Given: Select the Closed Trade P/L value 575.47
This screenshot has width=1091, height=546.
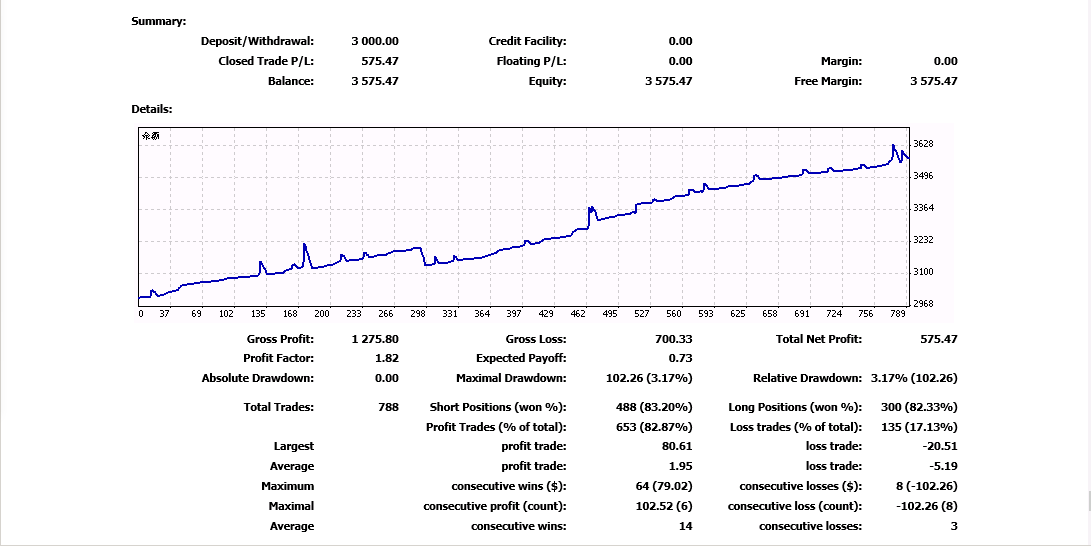Looking at the screenshot, I should pos(380,61).
